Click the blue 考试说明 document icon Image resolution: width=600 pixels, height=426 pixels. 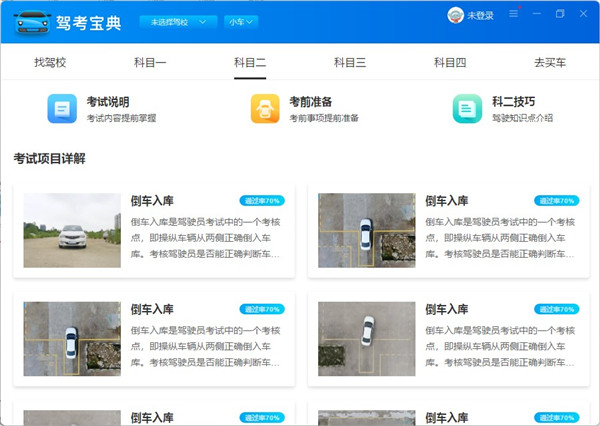pyautogui.click(x=62, y=109)
